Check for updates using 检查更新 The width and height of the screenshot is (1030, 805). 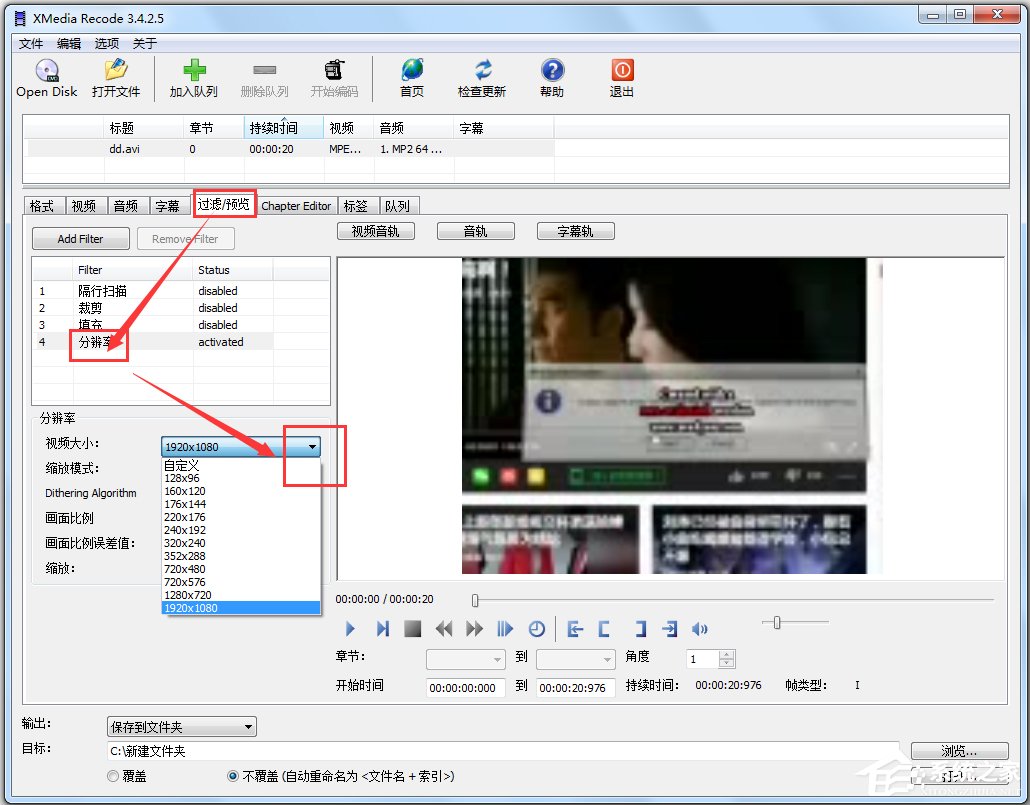tap(483, 78)
